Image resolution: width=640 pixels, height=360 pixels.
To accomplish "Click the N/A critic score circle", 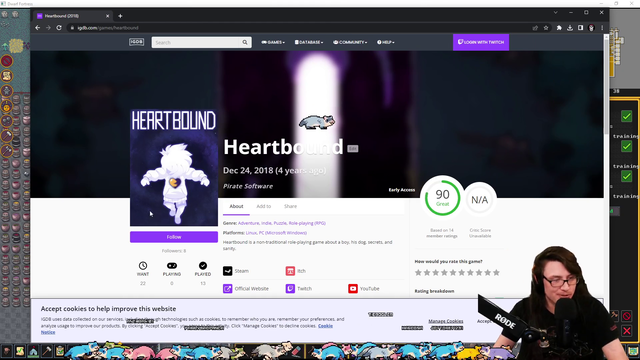I will tap(480, 200).
